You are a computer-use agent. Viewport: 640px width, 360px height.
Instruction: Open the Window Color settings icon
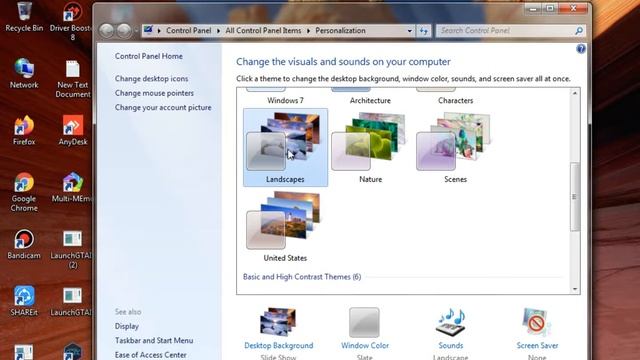click(x=364, y=322)
